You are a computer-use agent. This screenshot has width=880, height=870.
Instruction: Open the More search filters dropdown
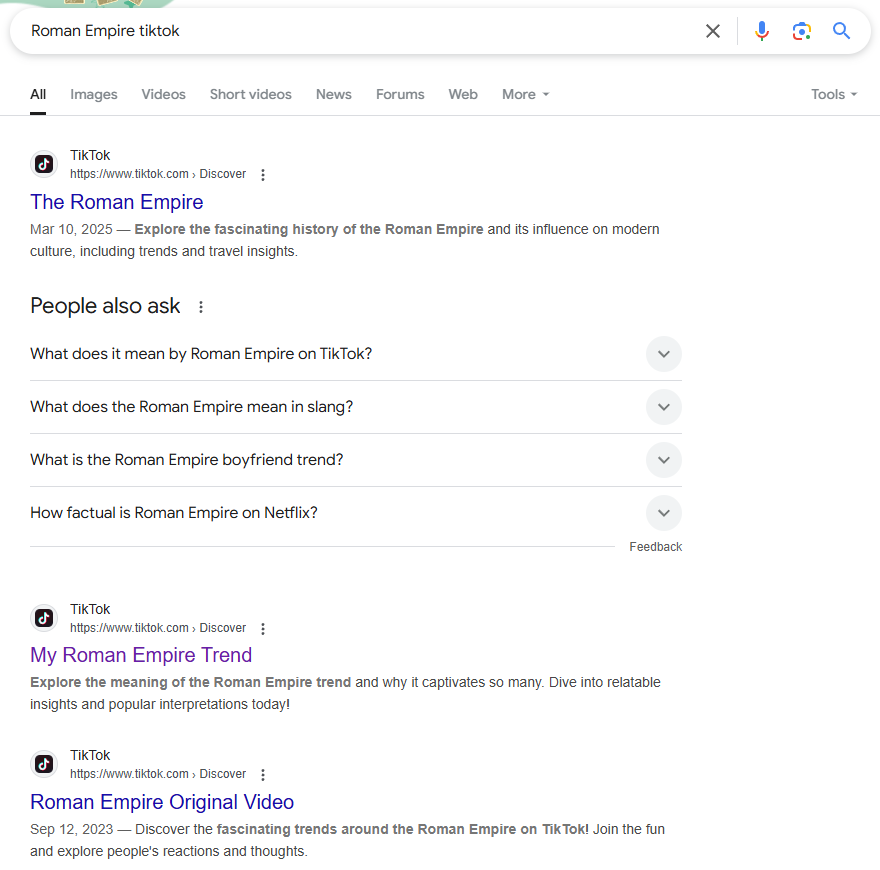(525, 94)
